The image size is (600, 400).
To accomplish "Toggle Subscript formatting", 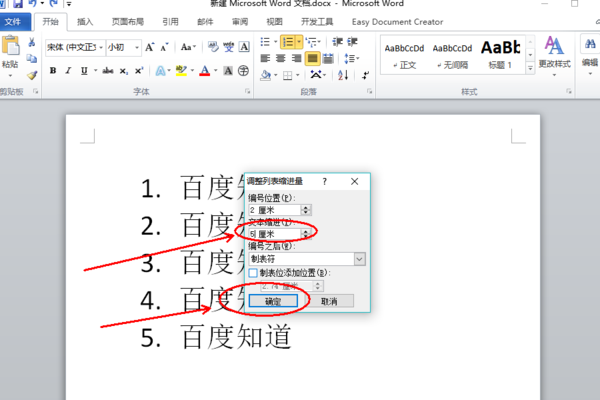I will [x=124, y=71].
